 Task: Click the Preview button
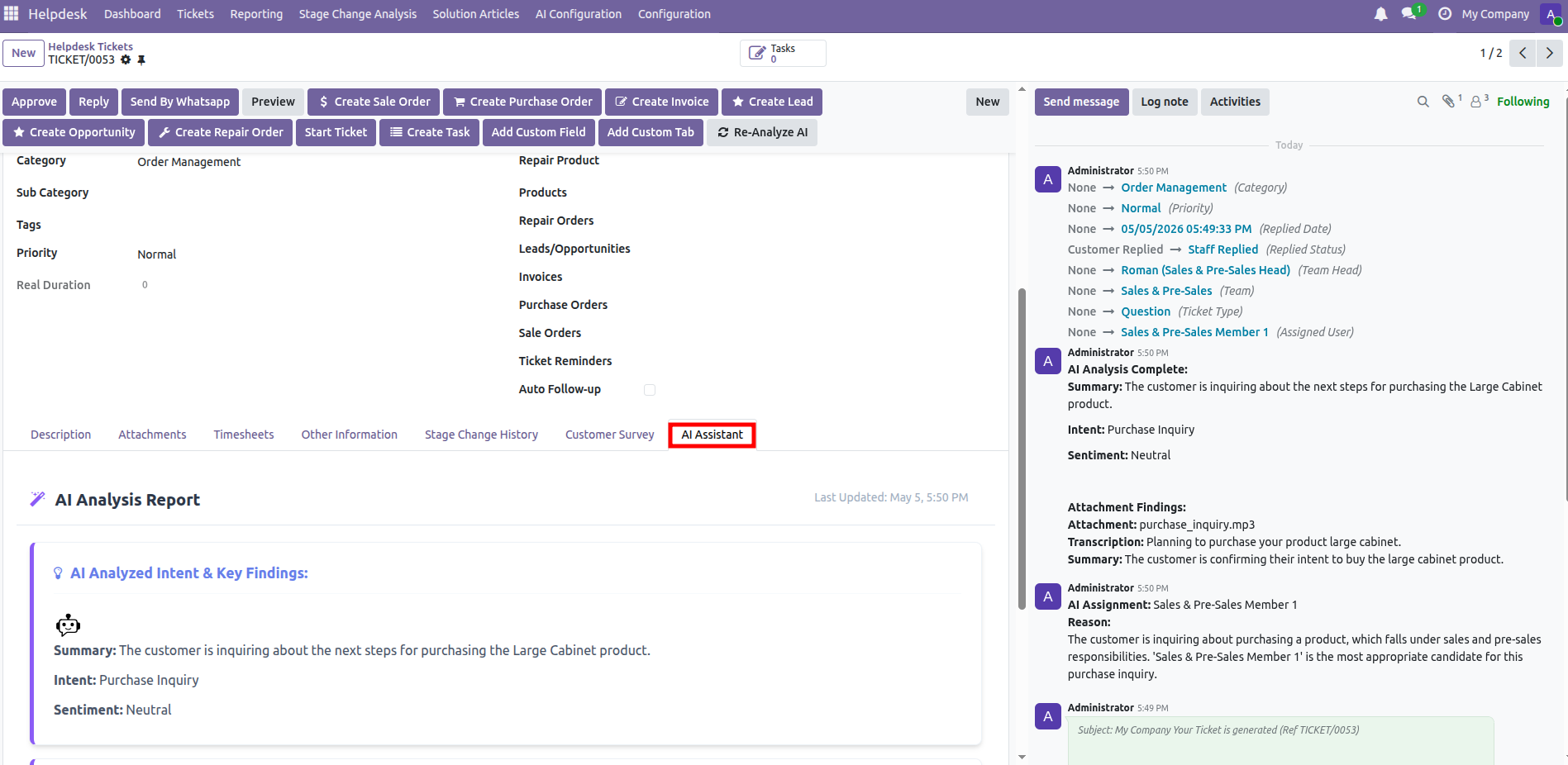coord(273,102)
